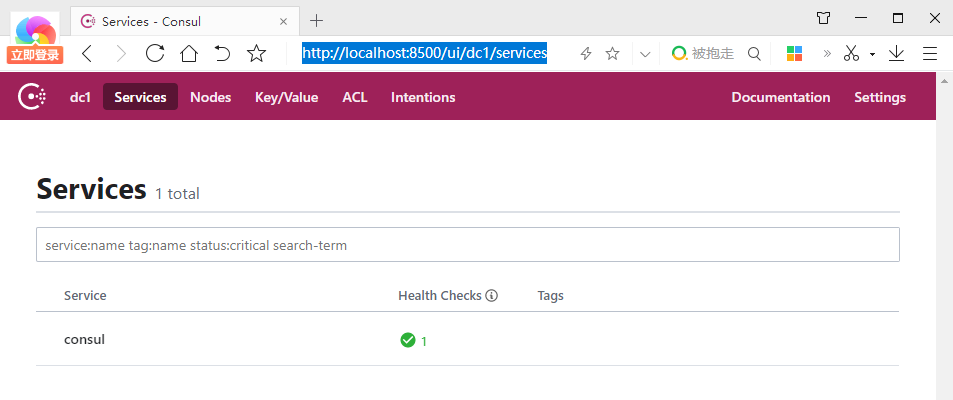
Task: Click the Health Checks column header
Action: (440, 295)
